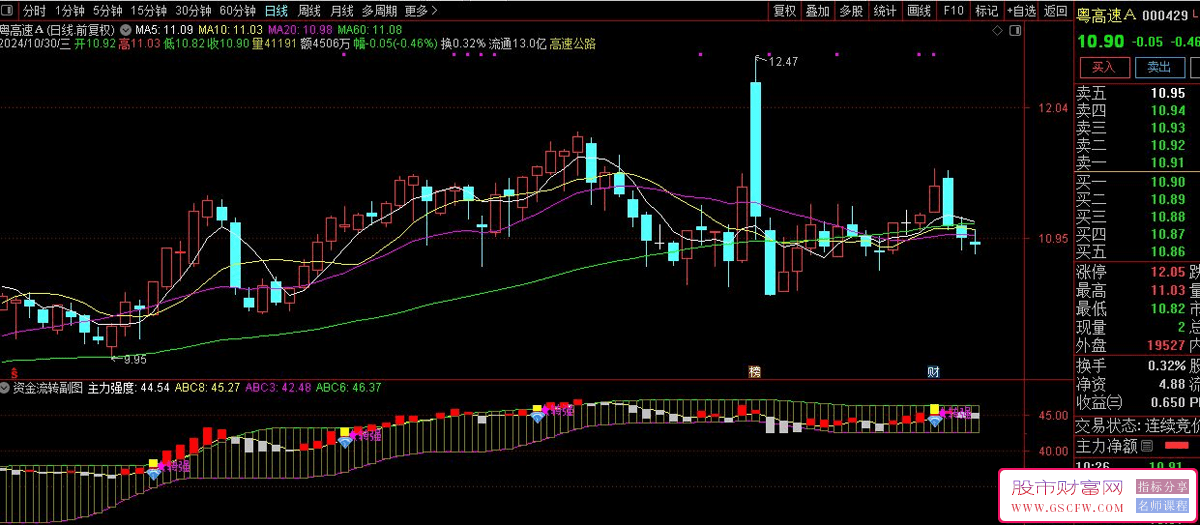Open the 统计 statistics tool
This screenshot has width=1200, height=525.
click(x=885, y=11)
